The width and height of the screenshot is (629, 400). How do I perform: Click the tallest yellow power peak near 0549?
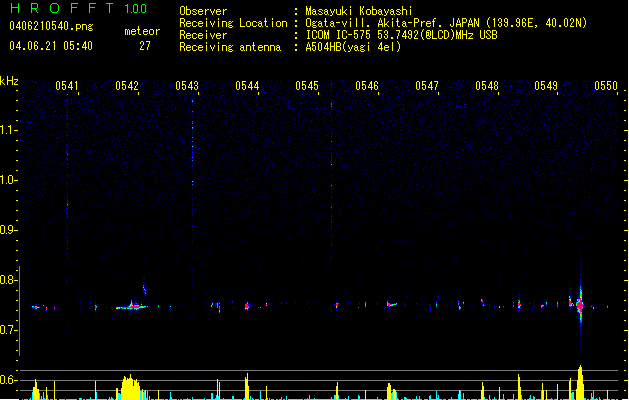pos(580,382)
